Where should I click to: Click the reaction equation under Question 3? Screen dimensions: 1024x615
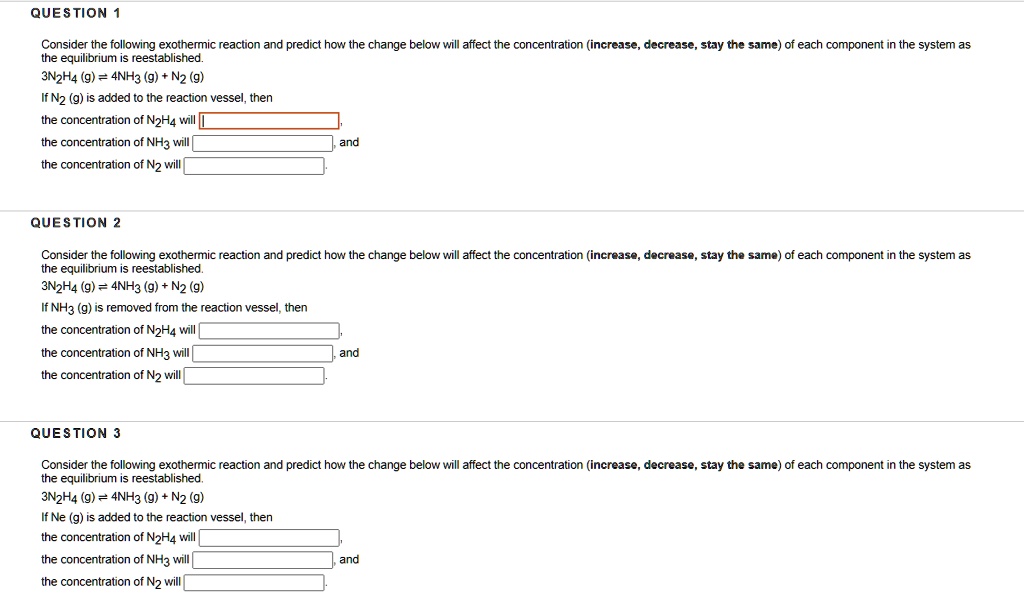click(123, 497)
